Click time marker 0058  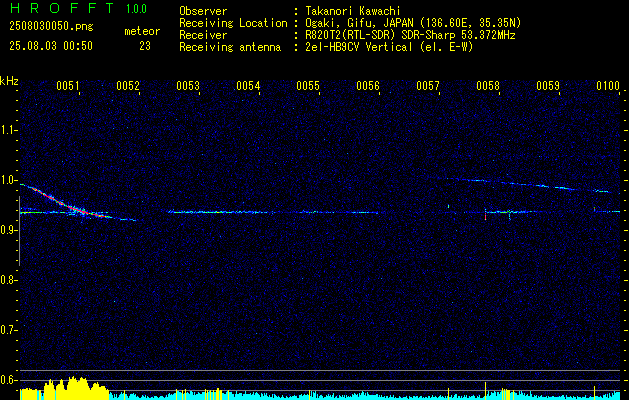click(488, 85)
